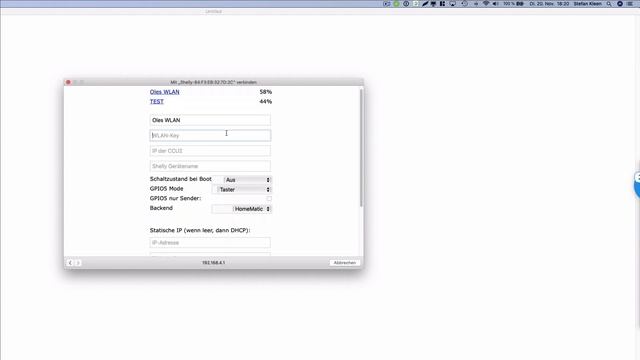
Task: Click the date and time in menu bar
Action: tap(549, 4)
